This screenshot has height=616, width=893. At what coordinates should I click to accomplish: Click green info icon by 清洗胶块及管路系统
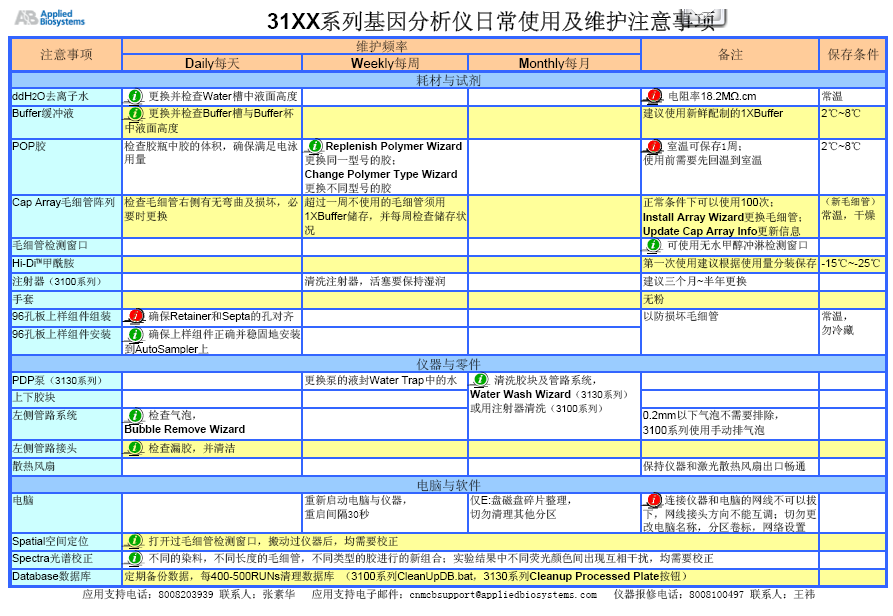point(481,379)
